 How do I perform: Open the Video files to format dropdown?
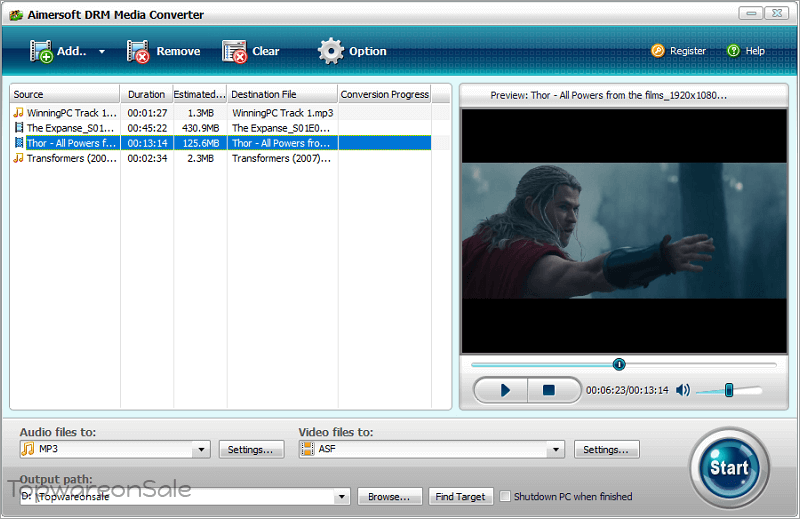pos(556,450)
